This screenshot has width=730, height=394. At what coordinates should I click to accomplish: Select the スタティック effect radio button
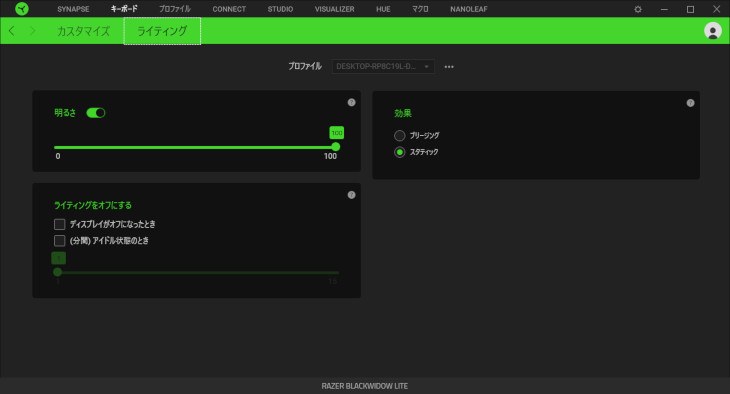399,152
